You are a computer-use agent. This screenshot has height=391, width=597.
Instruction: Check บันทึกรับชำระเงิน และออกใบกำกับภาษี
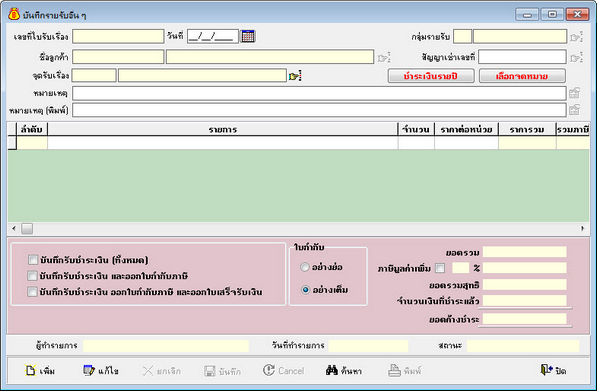tap(33, 276)
